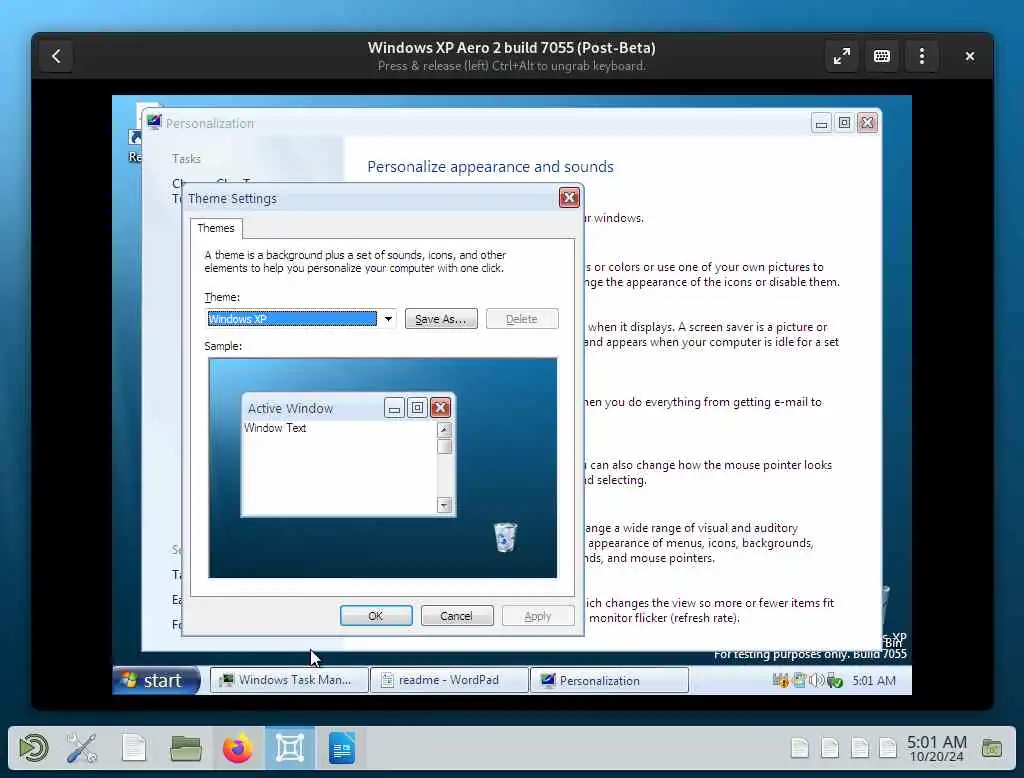This screenshot has height=778, width=1024.
Task: Close the Personalization window
Action: pos(867,123)
